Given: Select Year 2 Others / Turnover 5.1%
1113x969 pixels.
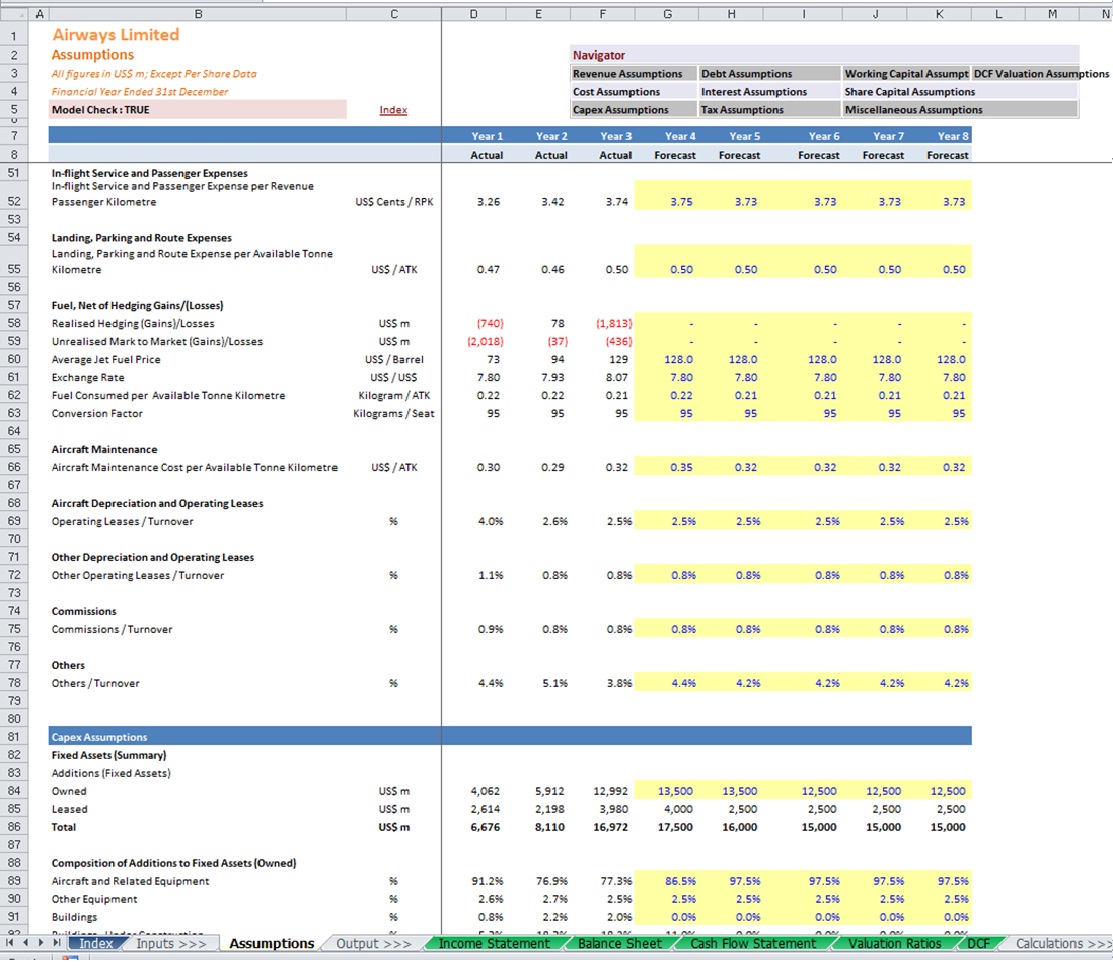Looking at the screenshot, I should point(538,683).
